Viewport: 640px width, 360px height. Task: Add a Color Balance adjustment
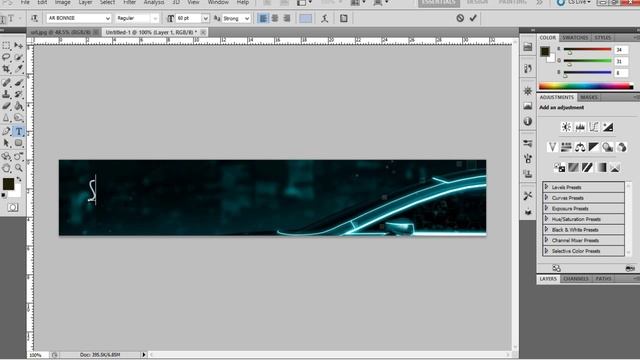pyautogui.click(x=580, y=147)
